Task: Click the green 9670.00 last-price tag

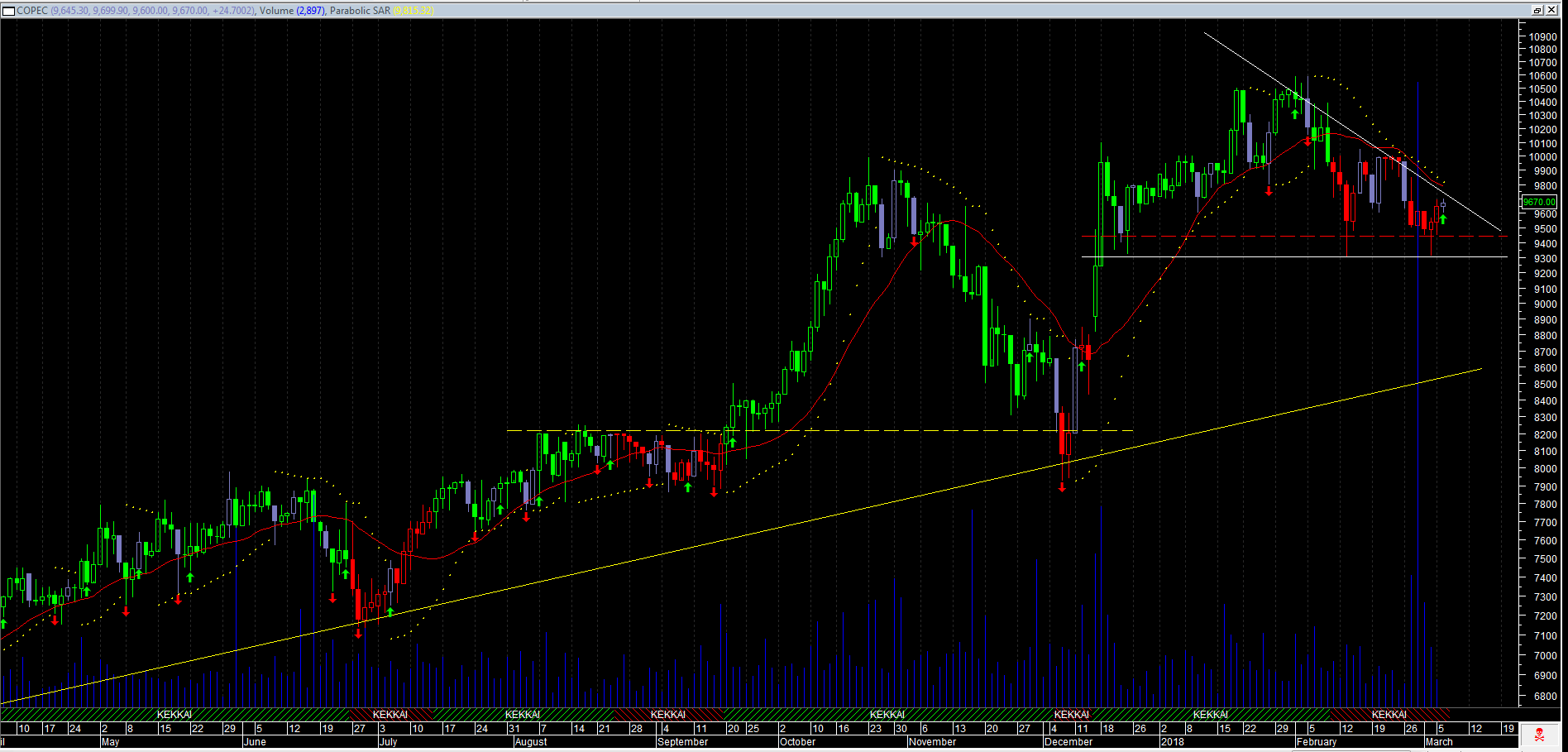Action: coord(1539,202)
